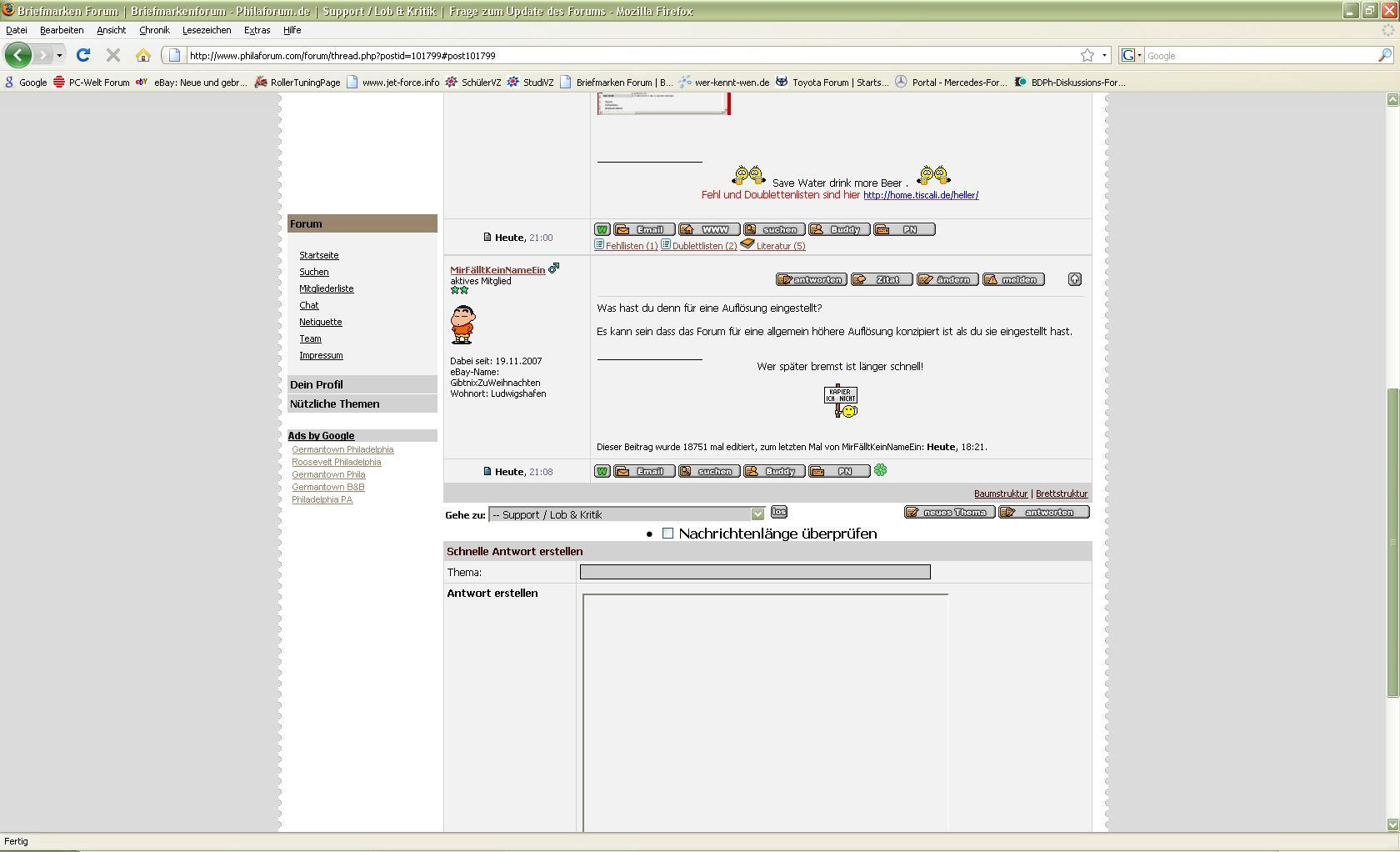Go to the browser home page icon
This screenshot has width=1400, height=852.
(143, 55)
